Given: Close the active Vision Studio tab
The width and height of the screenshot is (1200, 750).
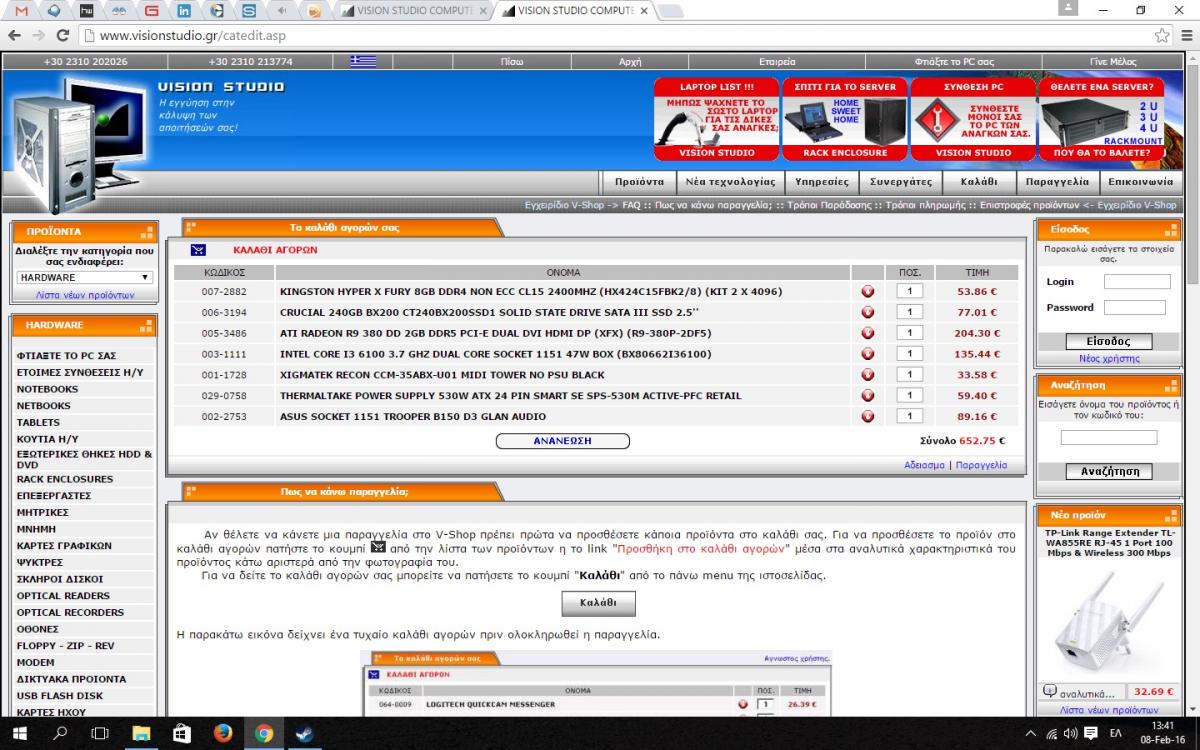Looking at the screenshot, I should pyautogui.click(x=643, y=11).
